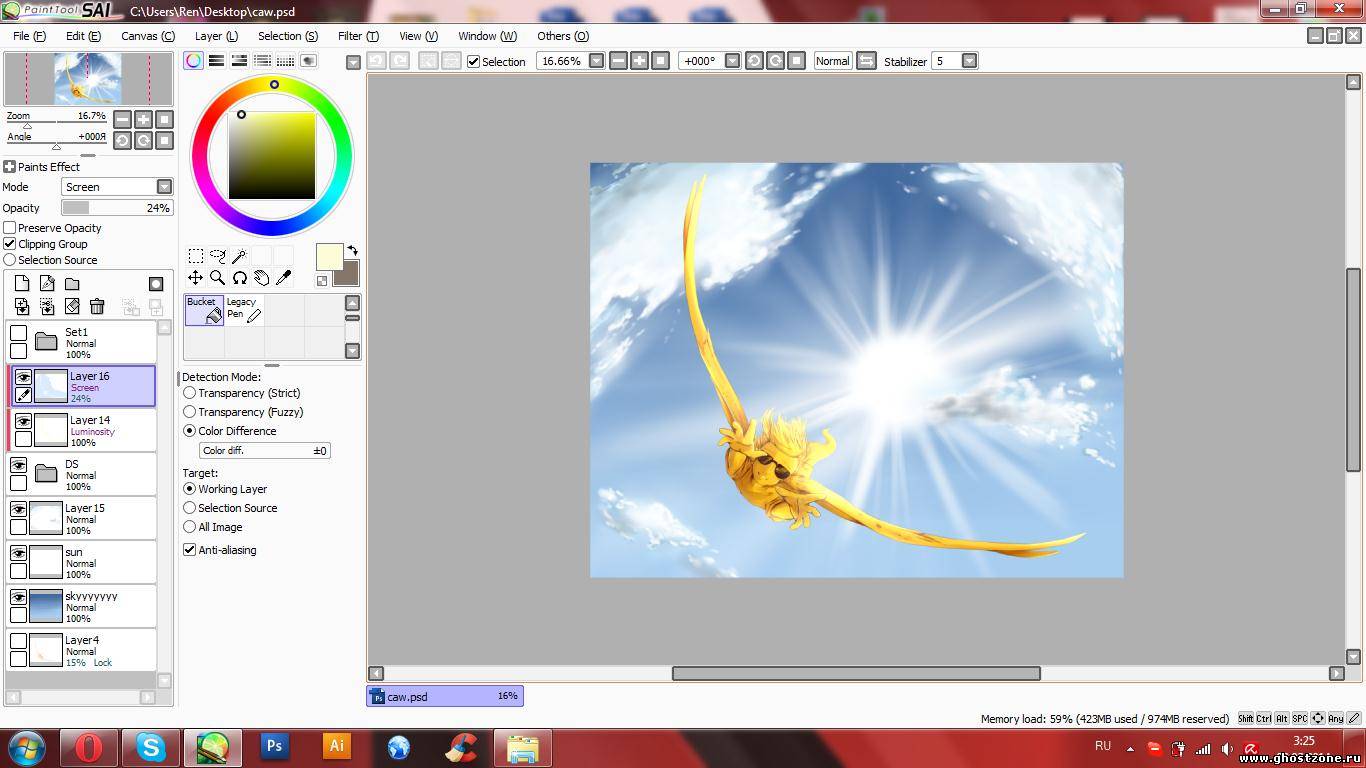The image size is (1366, 768).
Task: Set target to All Image
Action: tap(189, 527)
